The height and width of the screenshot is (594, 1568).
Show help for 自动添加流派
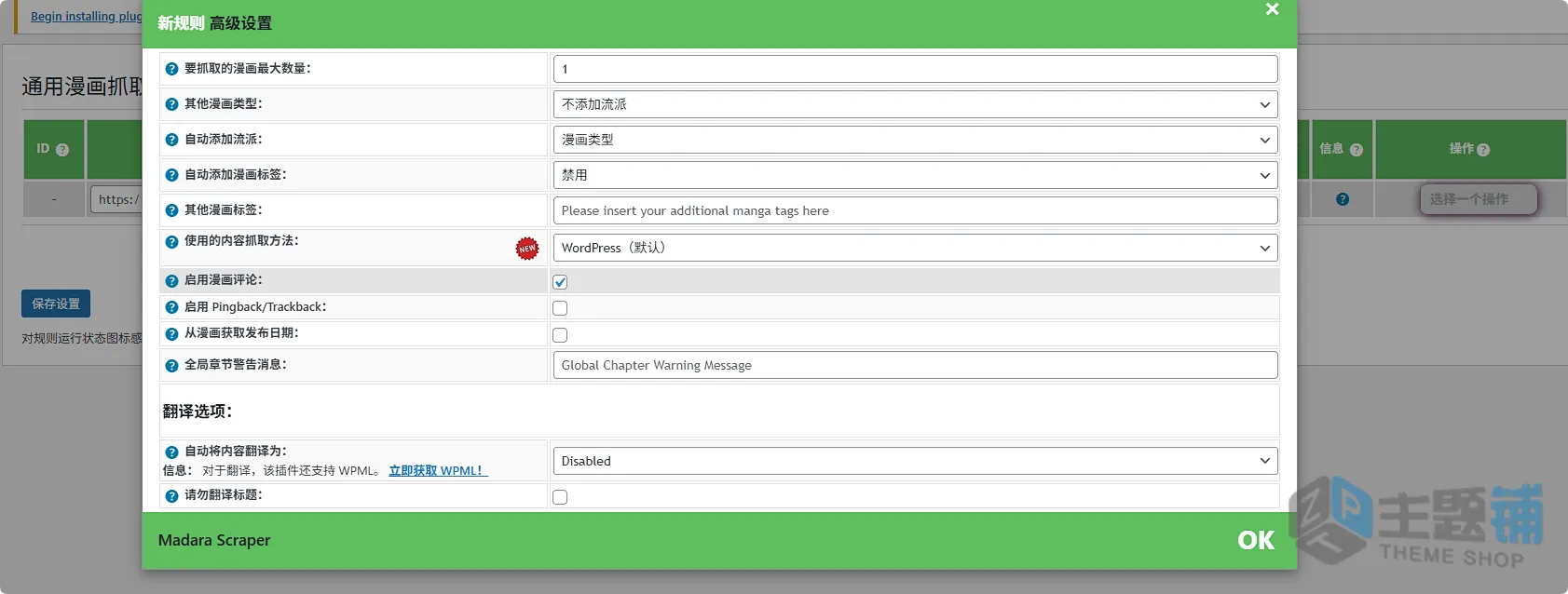(171, 140)
